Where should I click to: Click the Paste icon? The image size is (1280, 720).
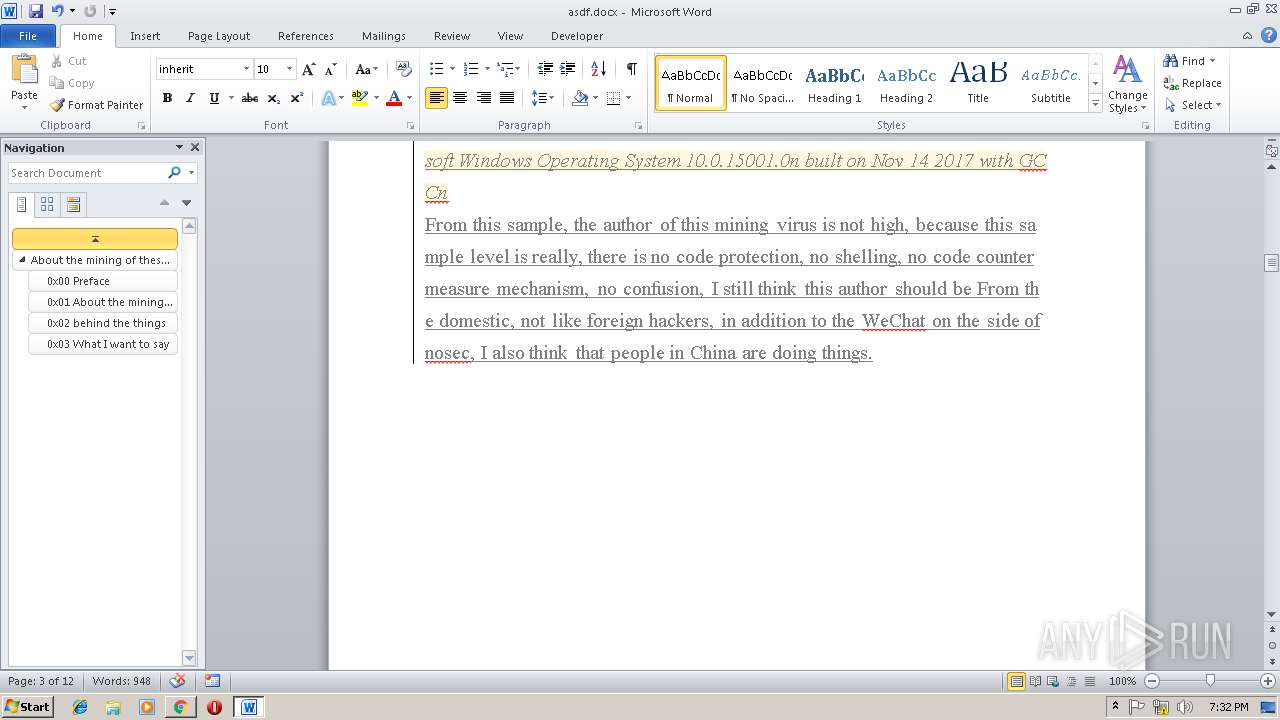coord(24,70)
